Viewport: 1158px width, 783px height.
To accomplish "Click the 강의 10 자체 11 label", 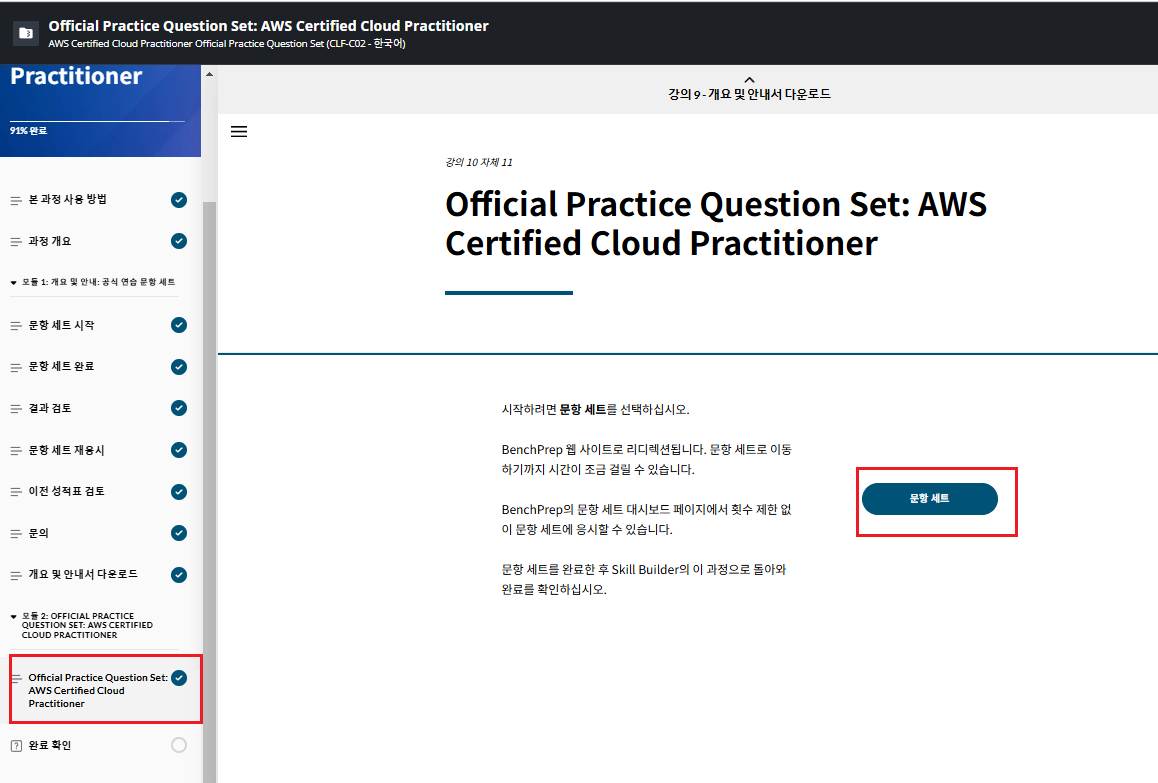I will (479, 163).
